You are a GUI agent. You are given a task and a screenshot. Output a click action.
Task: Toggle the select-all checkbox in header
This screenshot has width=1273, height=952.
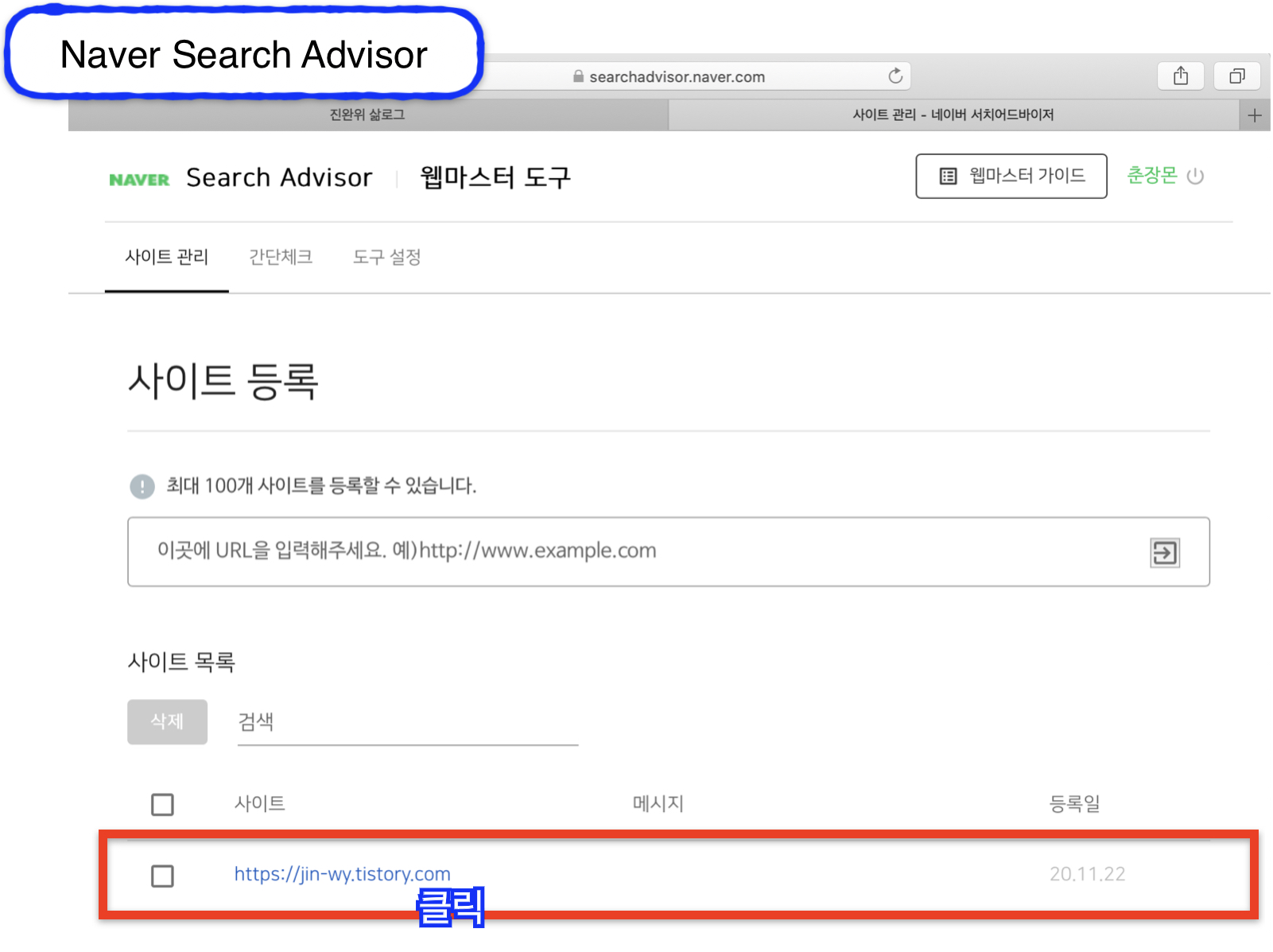point(162,805)
